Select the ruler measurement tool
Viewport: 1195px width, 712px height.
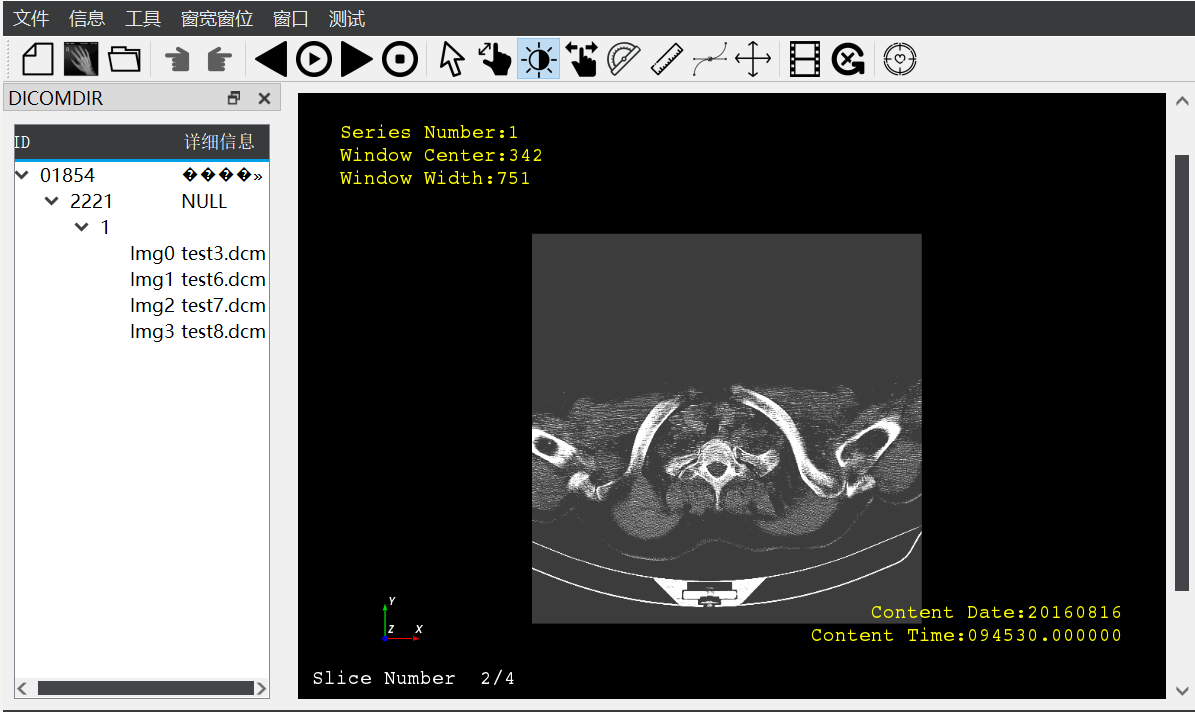666,59
